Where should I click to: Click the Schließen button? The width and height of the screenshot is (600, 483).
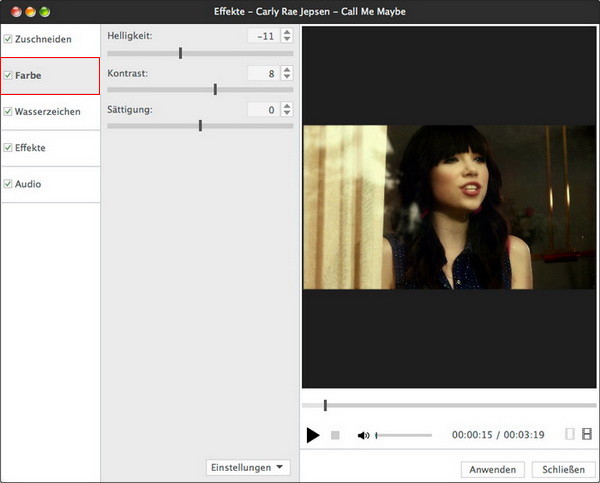tap(563, 470)
